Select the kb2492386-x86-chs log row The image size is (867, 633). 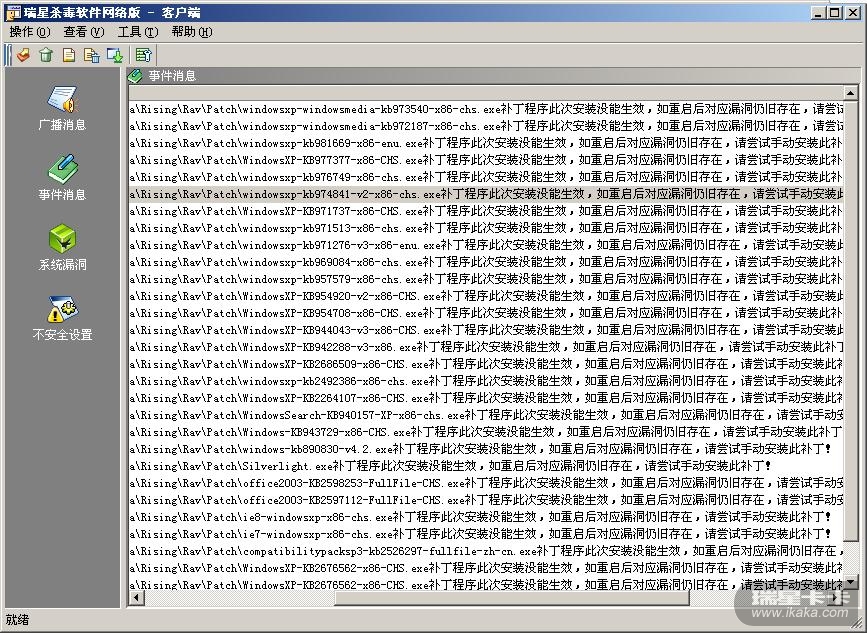[x=486, y=381]
